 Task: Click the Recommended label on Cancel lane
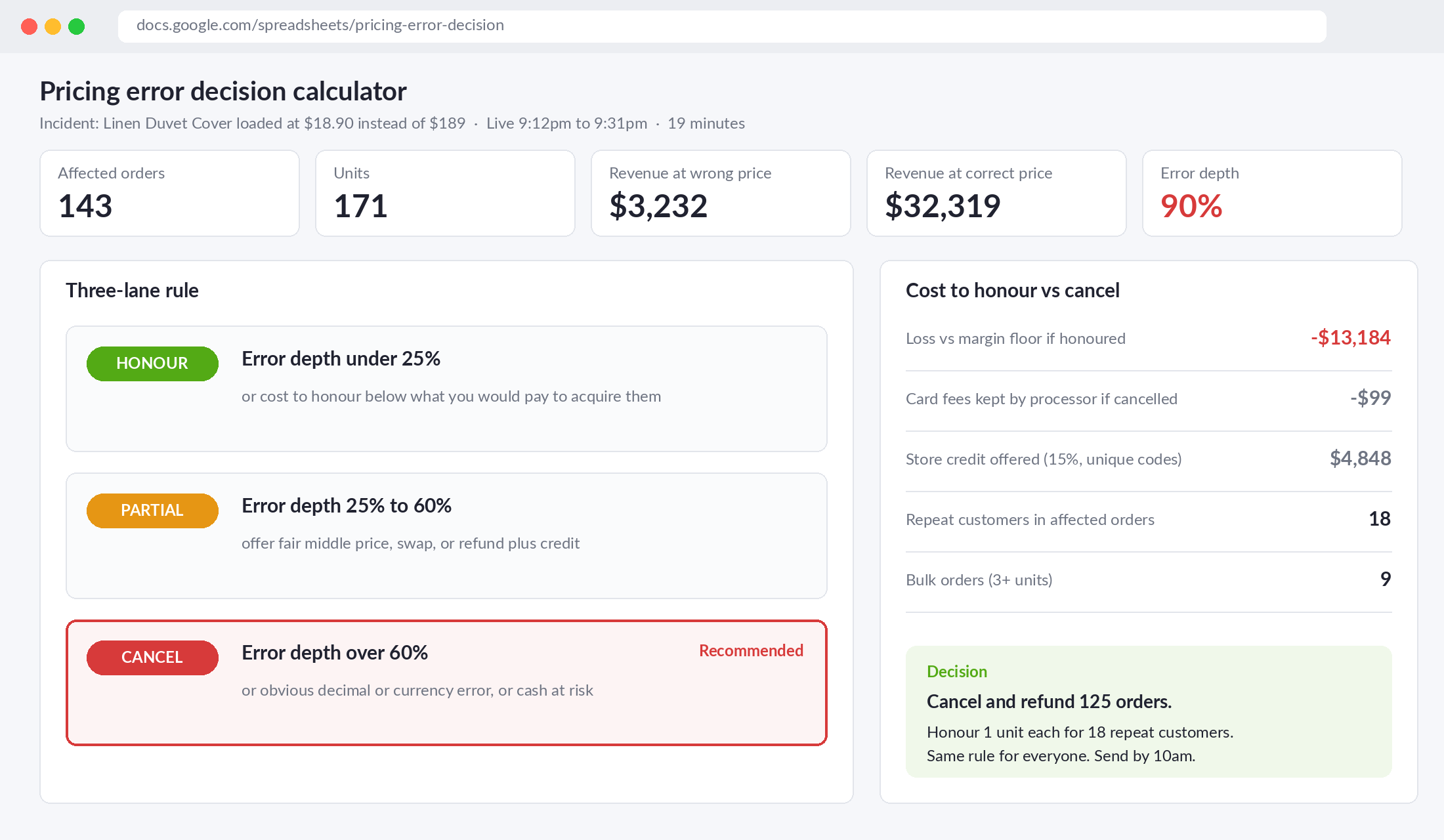coord(751,650)
